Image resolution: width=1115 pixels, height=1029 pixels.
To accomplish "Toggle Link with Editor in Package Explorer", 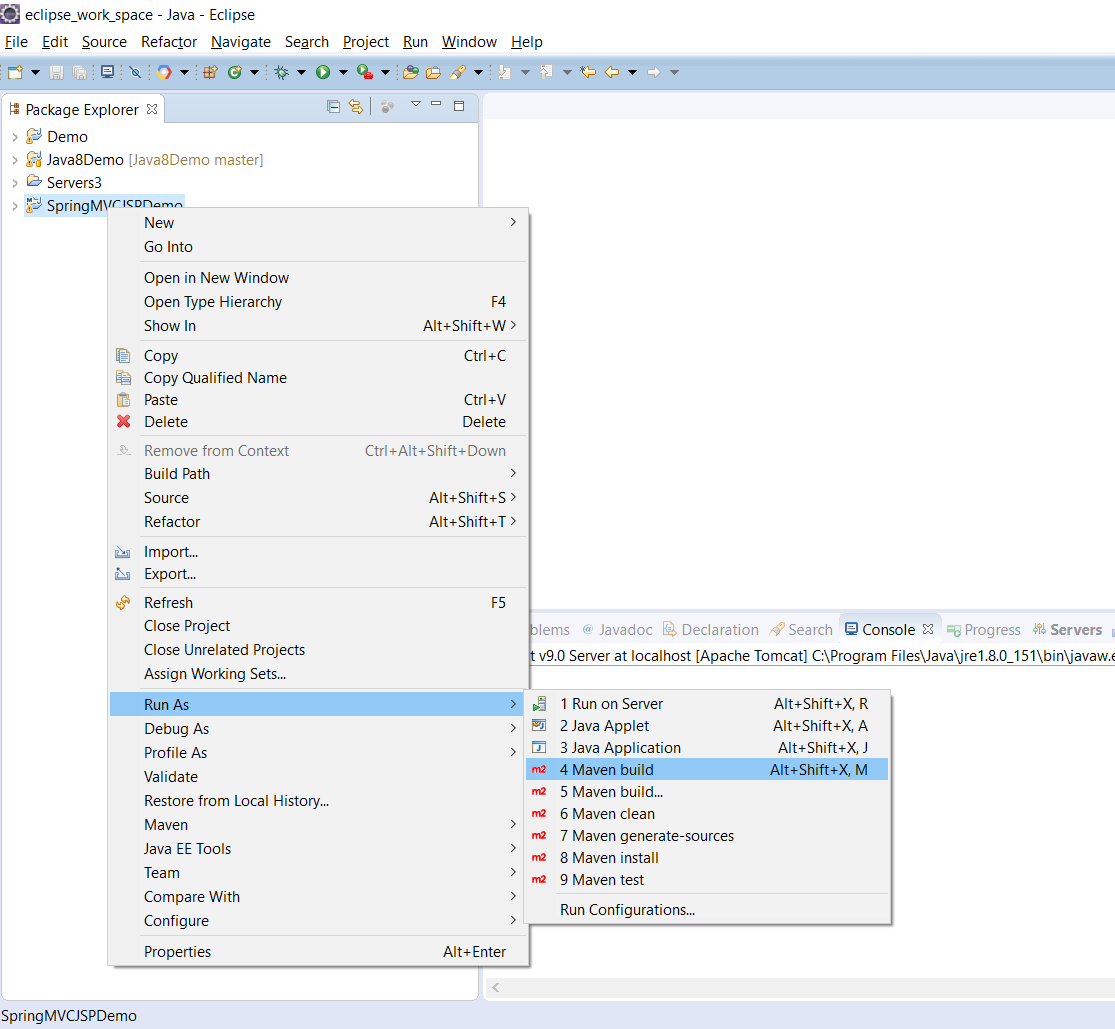I will coord(355,107).
